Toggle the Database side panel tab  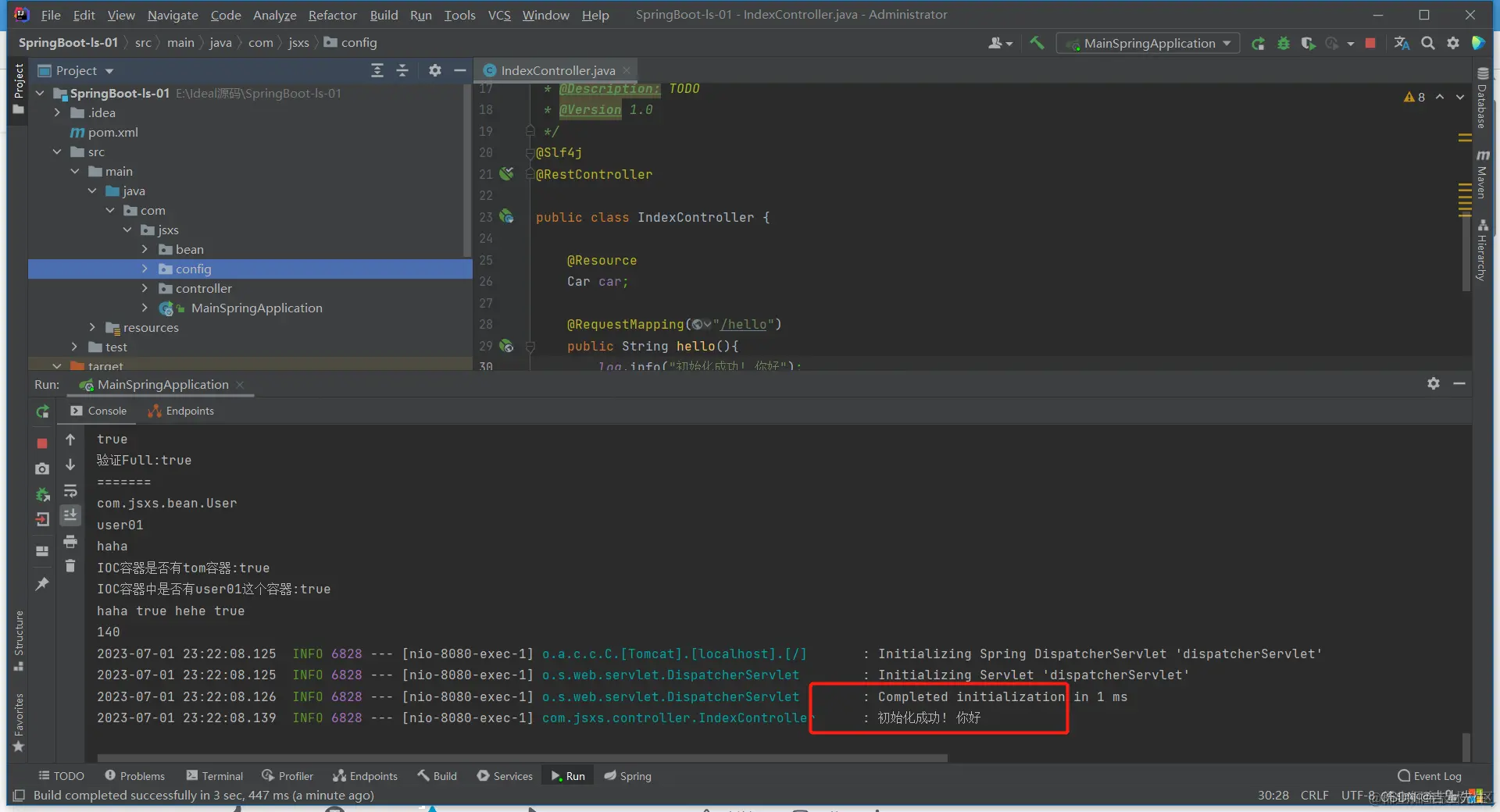1482,98
